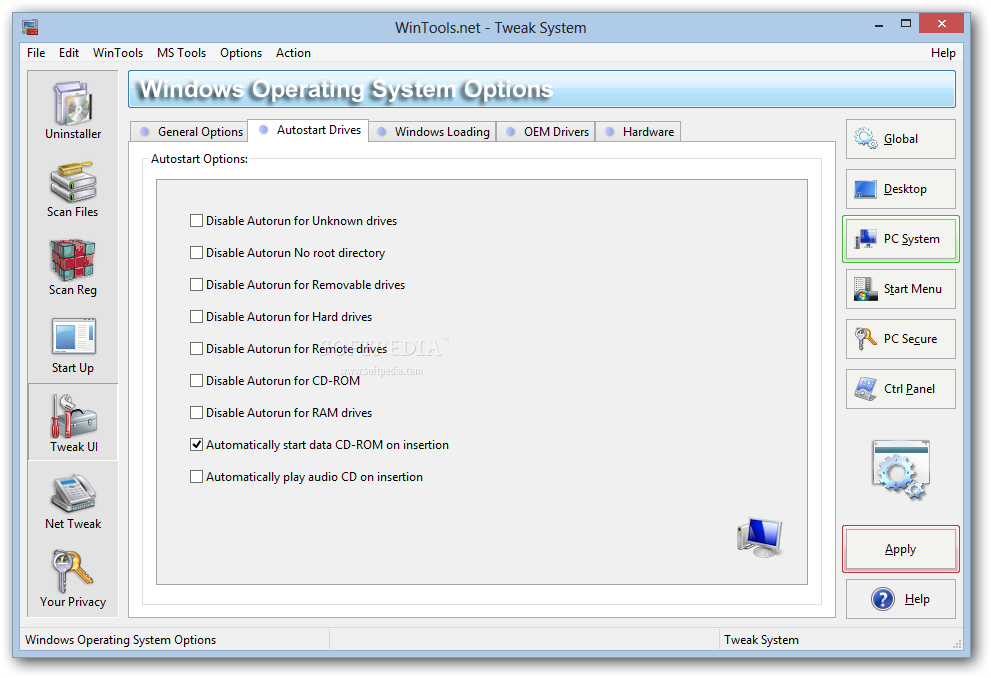Close the WinTools.net window
The width and height of the screenshot is (991, 678).
(942, 24)
